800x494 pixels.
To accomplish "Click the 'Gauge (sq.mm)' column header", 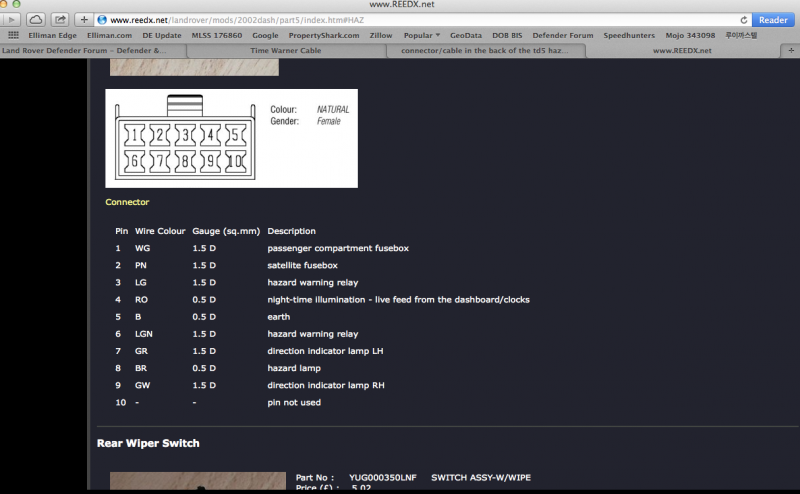I will coord(226,231).
